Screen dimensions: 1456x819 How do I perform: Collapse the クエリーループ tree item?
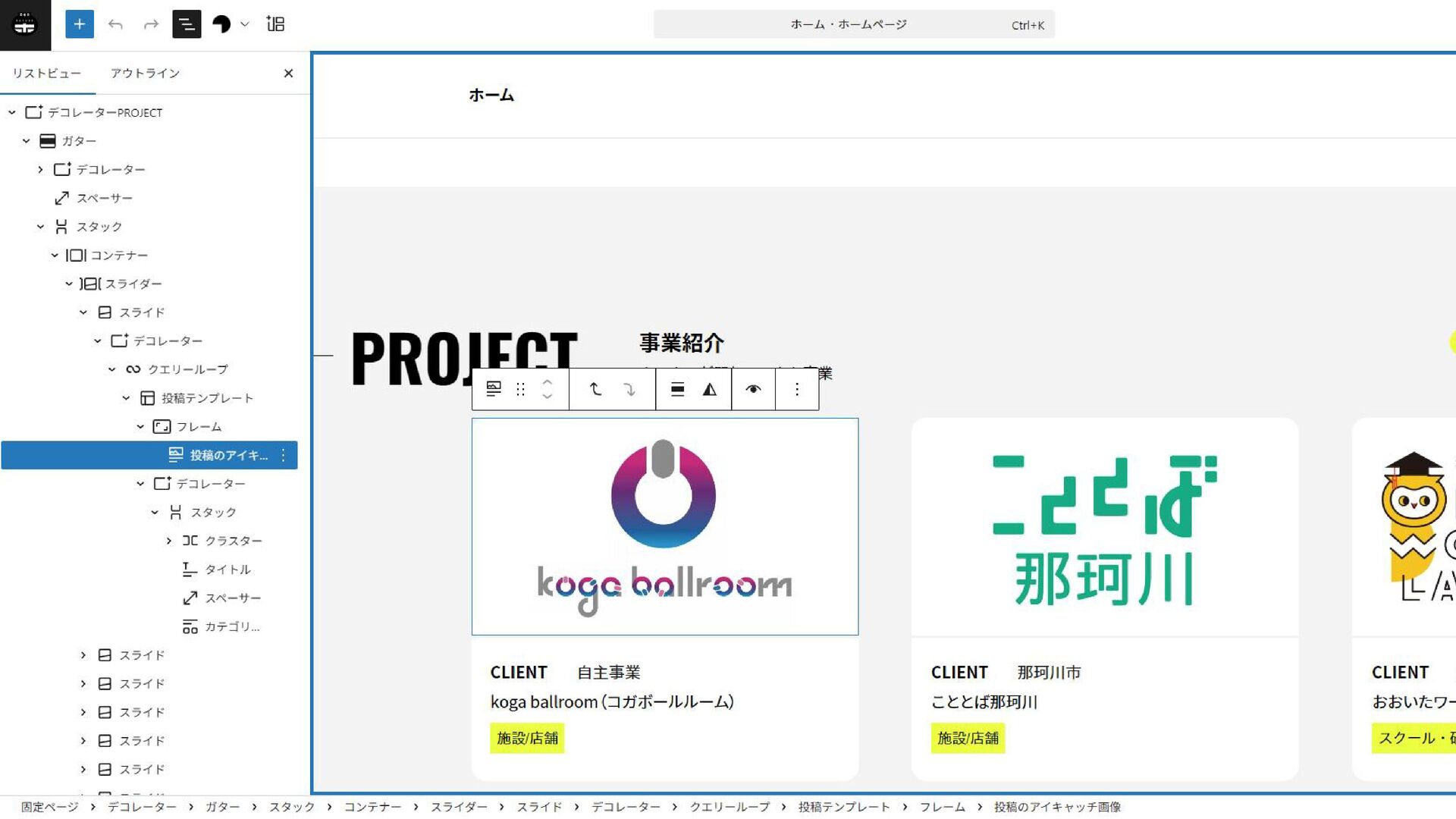(112, 369)
